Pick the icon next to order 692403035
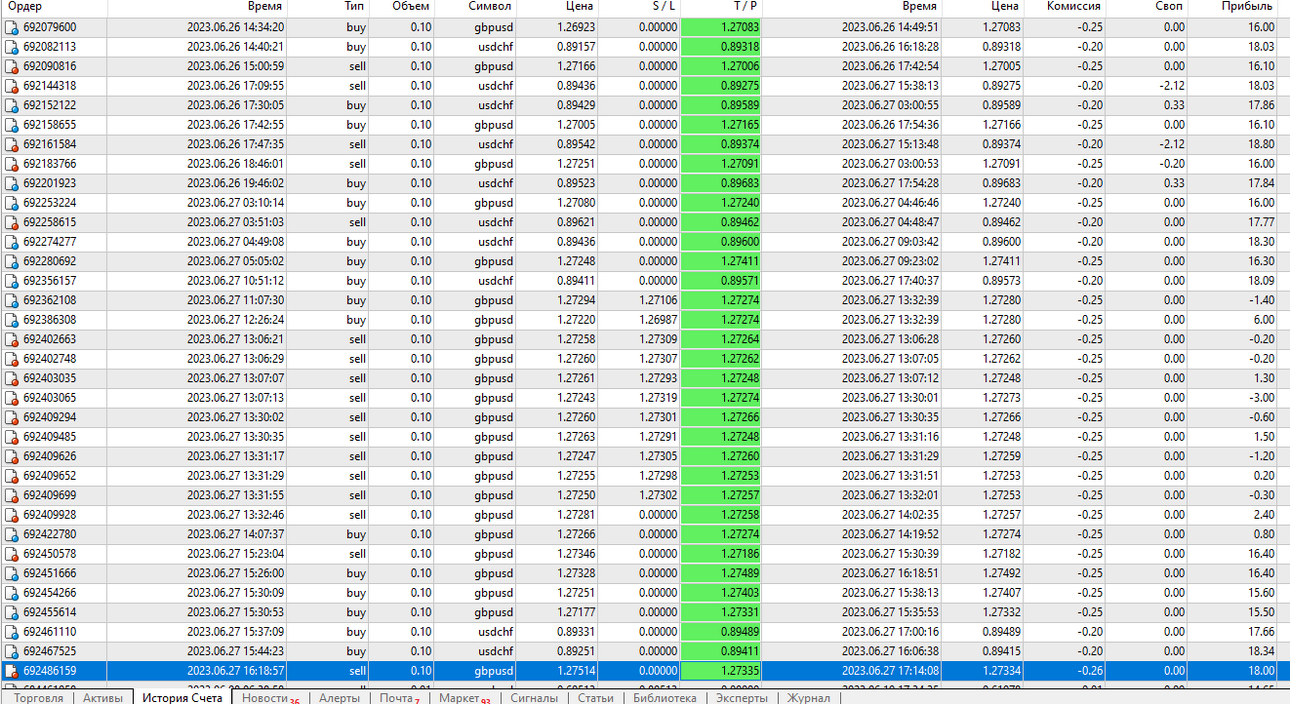This screenshot has height=704, width=1290. click(x=12, y=379)
